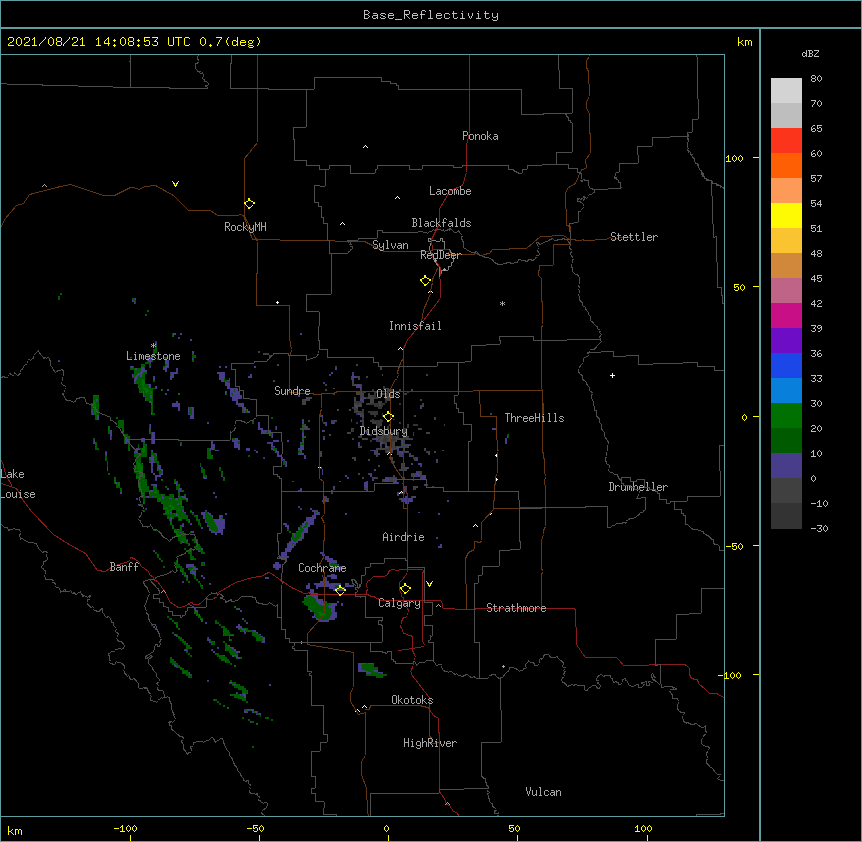The width and height of the screenshot is (862, 842).
Task: Click the Calgary city label
Action: coord(399,603)
